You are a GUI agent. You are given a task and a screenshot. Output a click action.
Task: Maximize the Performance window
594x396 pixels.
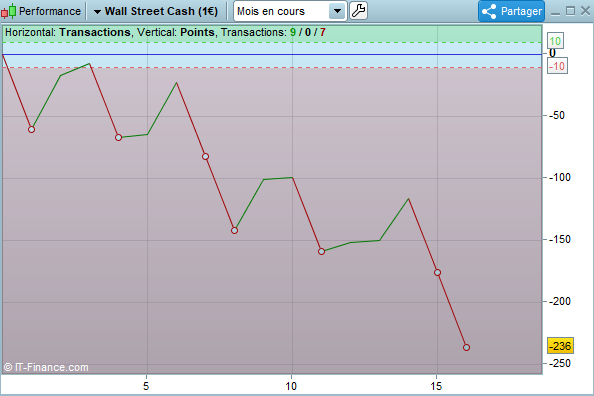tap(570, 11)
